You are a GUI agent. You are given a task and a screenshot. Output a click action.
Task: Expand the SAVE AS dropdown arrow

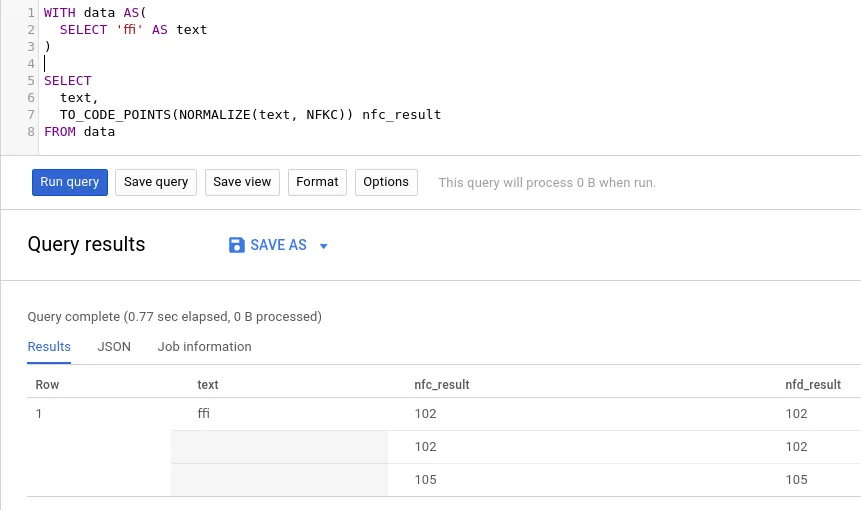(323, 246)
